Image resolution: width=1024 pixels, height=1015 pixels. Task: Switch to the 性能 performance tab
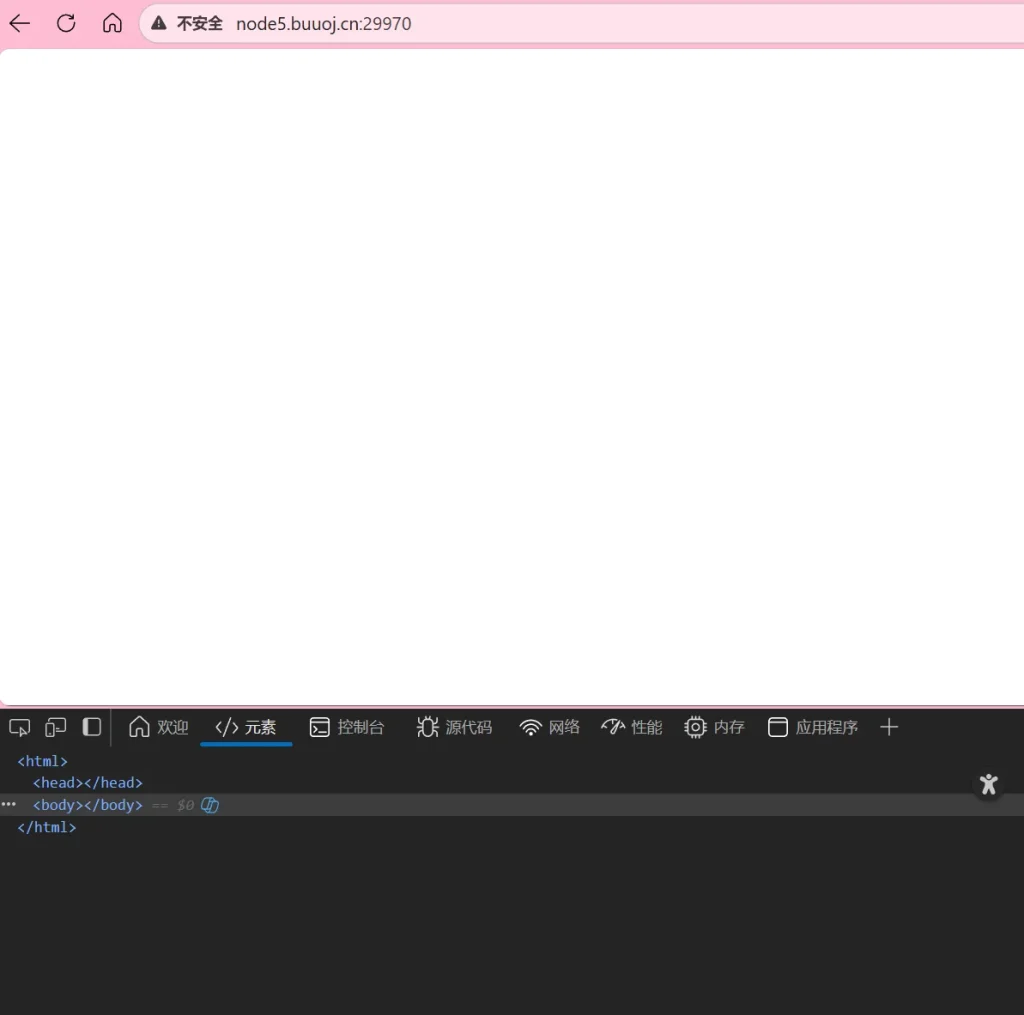pyautogui.click(x=632, y=727)
